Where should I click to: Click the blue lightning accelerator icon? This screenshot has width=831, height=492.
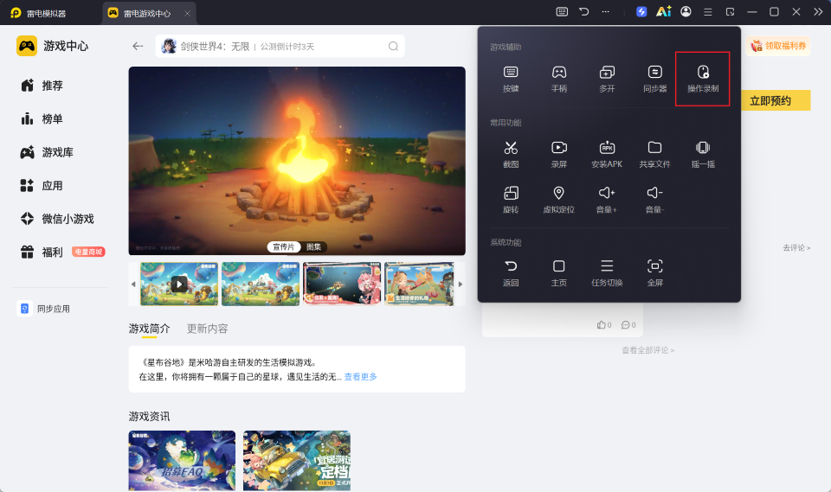tap(641, 12)
